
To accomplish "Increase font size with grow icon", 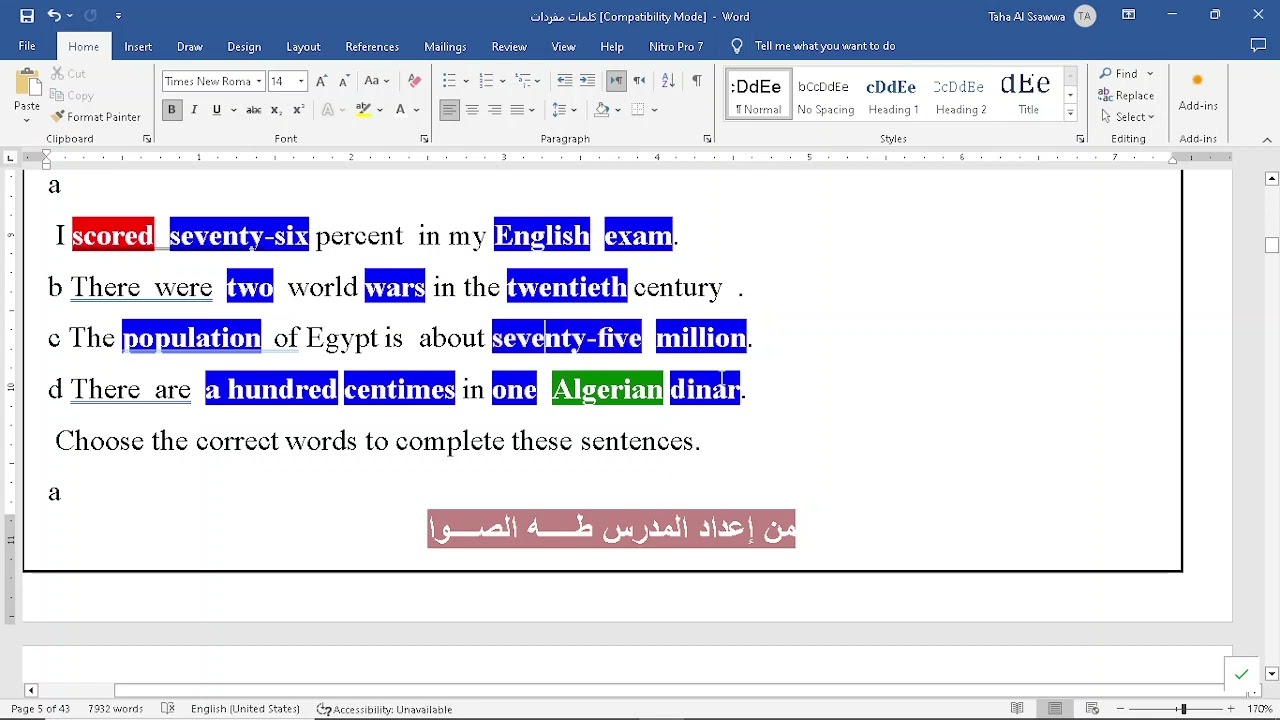I will 322,81.
